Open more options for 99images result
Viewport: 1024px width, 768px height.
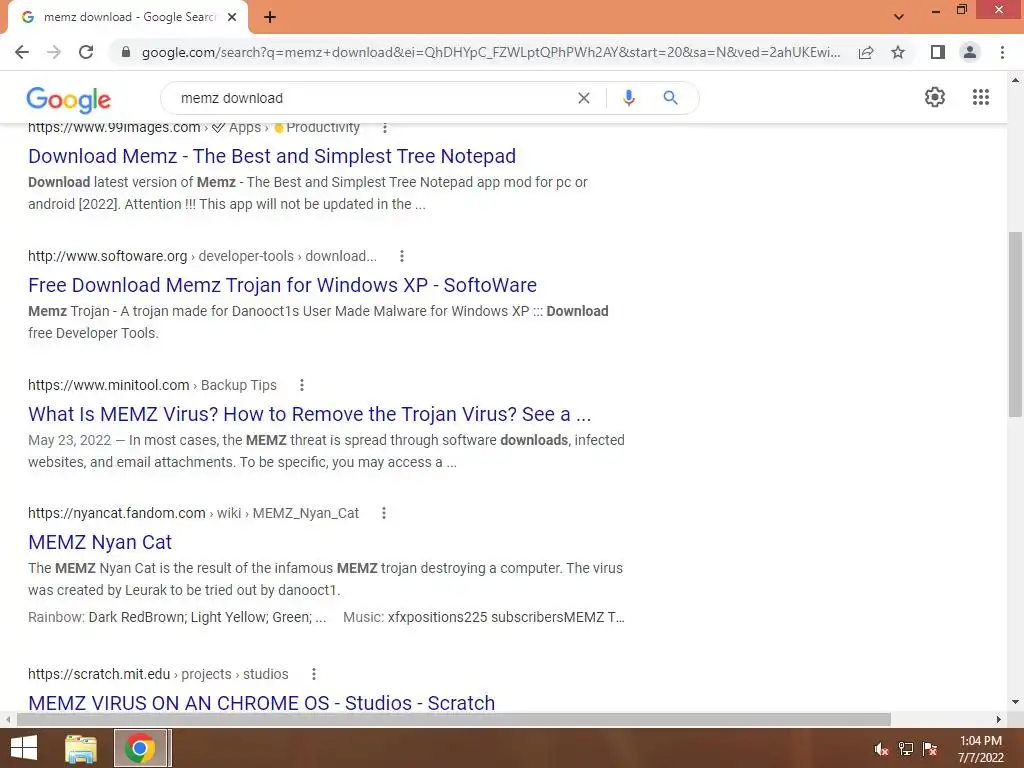[385, 127]
